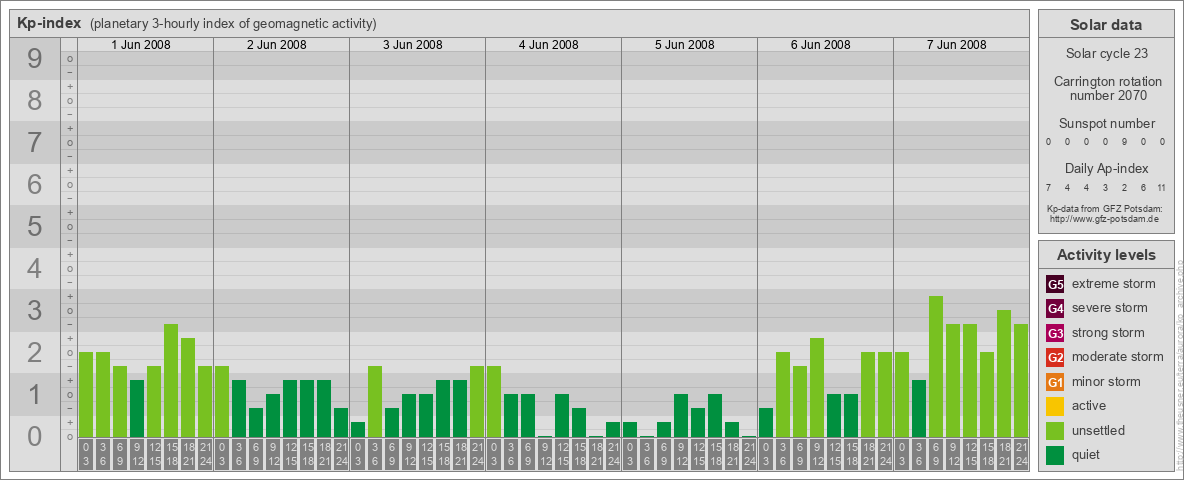Image resolution: width=1184 pixels, height=480 pixels.
Task: Click the 9-12 hour bar on 5 Jun 2008
Action: click(681, 415)
